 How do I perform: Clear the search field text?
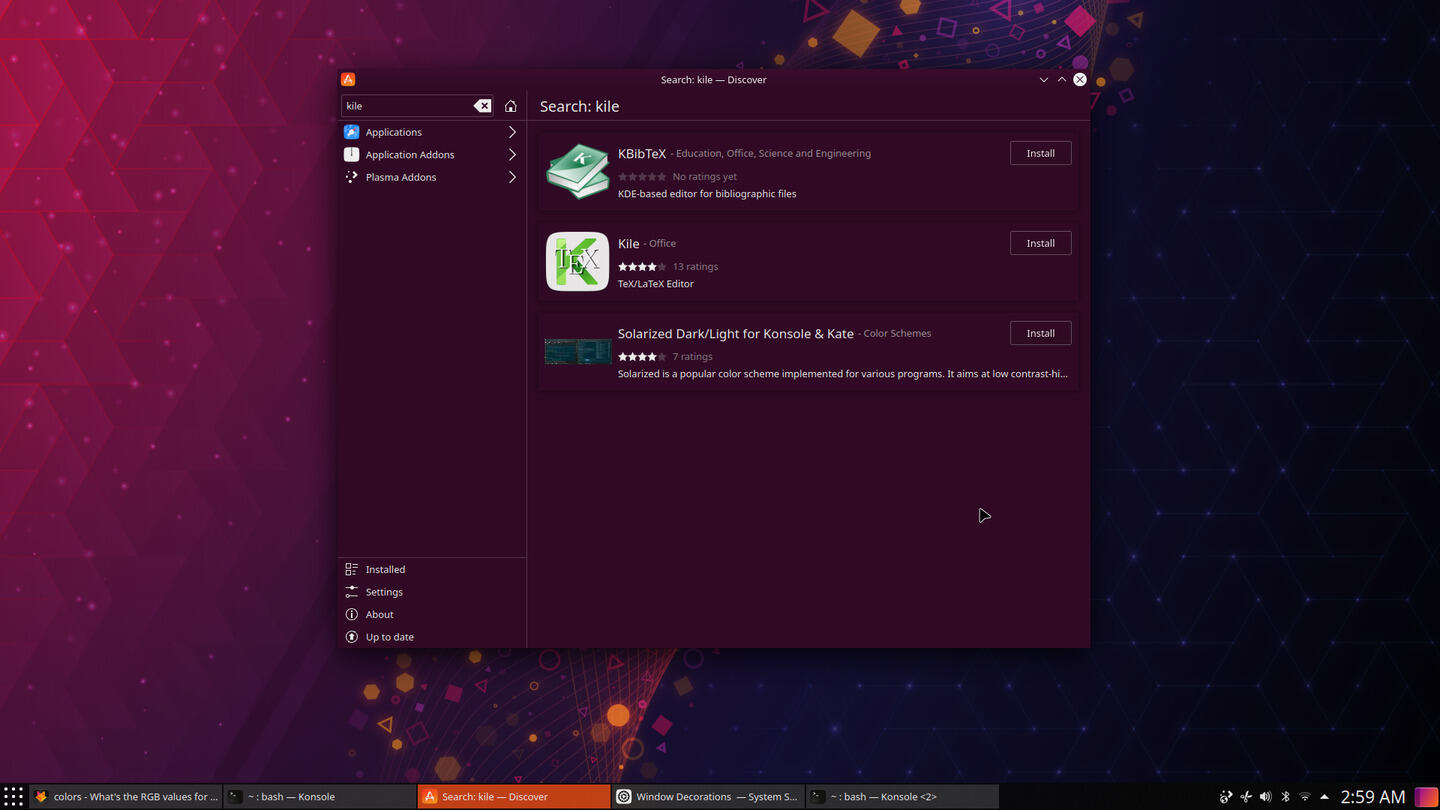[482, 106]
